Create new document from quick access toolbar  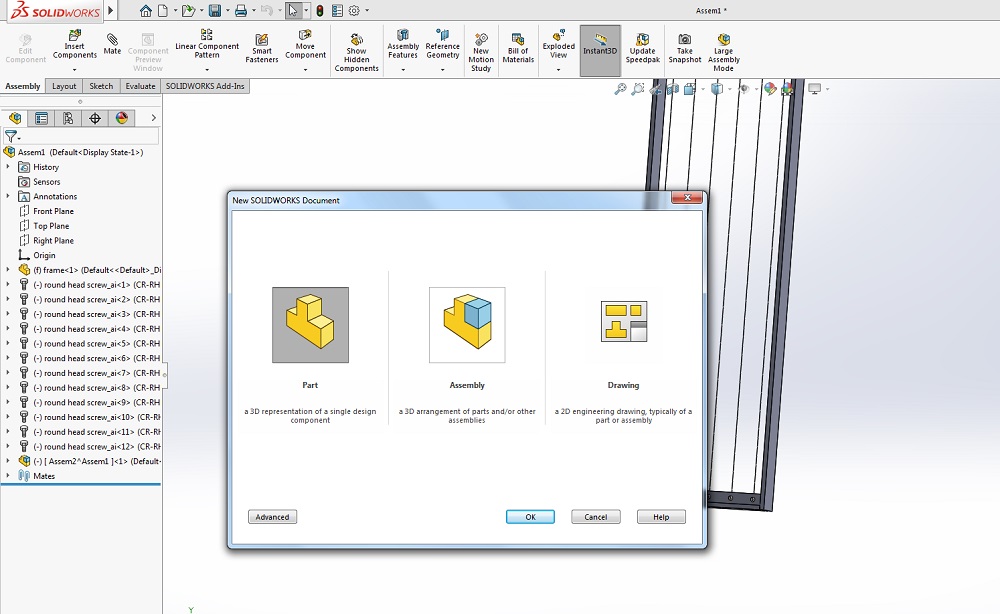tap(163, 11)
